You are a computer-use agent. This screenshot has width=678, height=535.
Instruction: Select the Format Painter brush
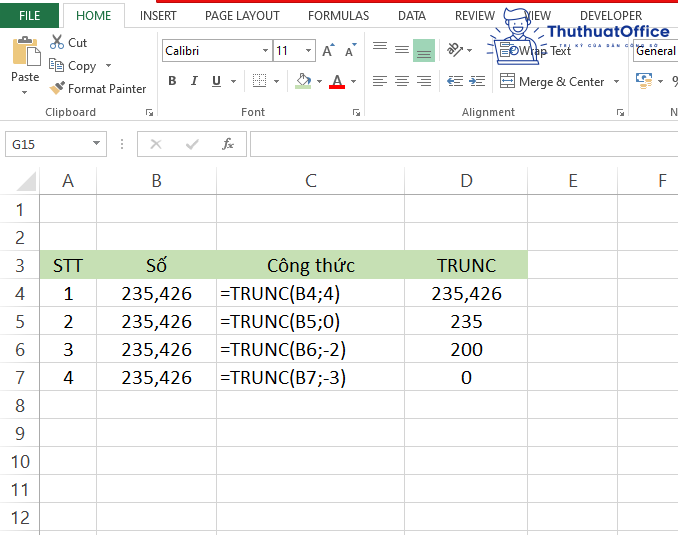[57, 88]
